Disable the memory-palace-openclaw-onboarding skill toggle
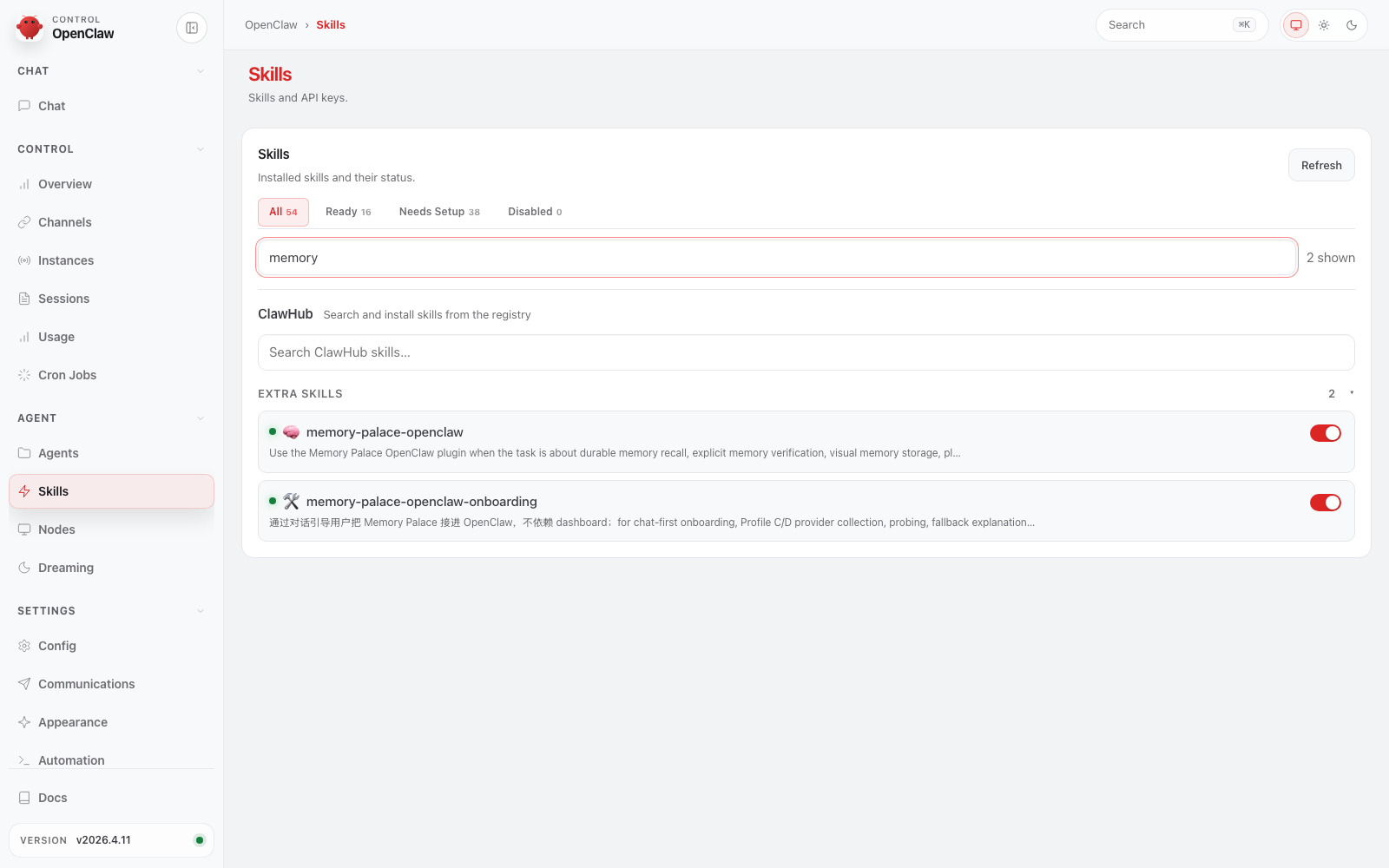Screen dimensions: 1389x868 click(x=1325, y=503)
